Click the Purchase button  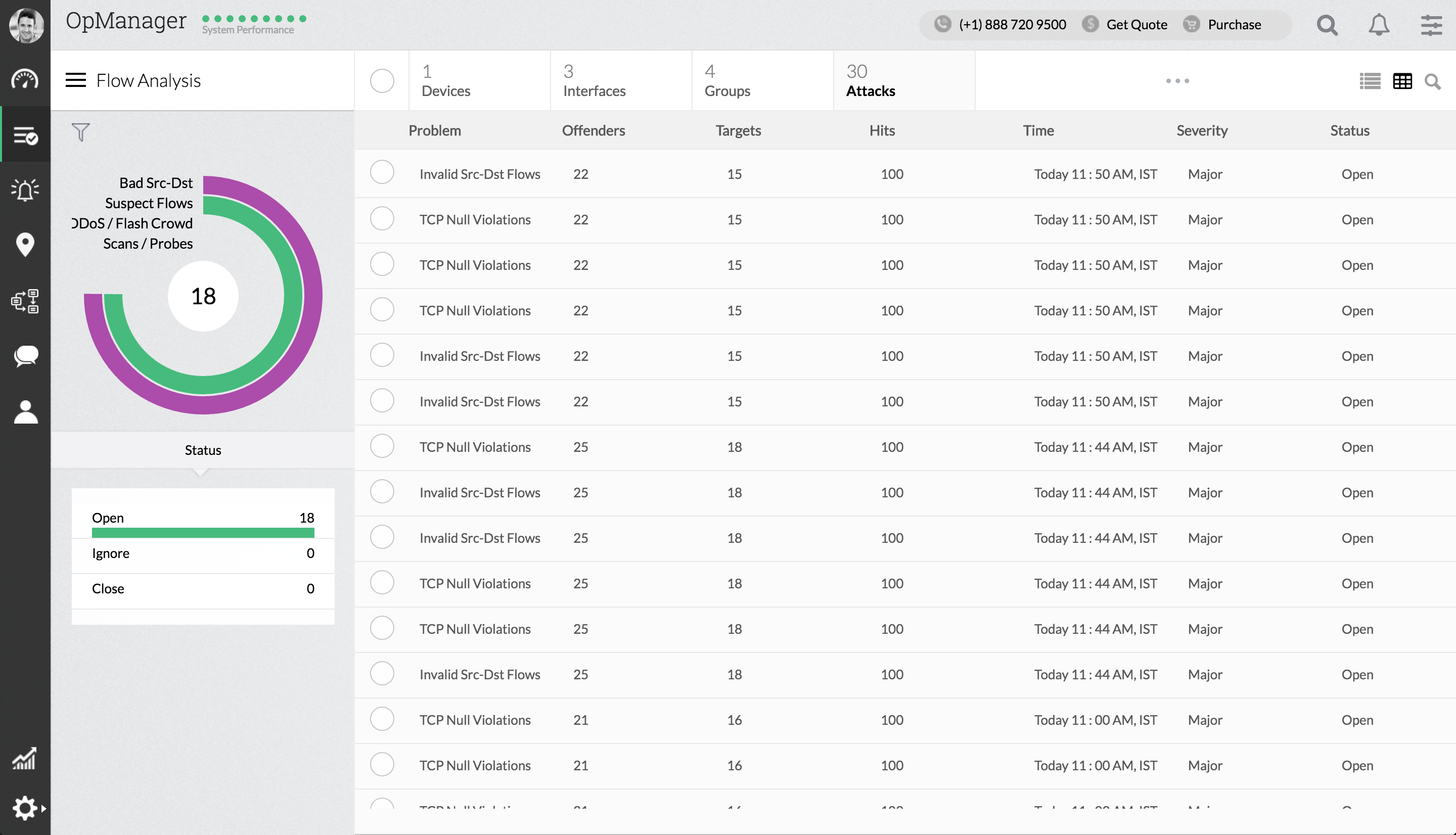pyautogui.click(x=1234, y=25)
